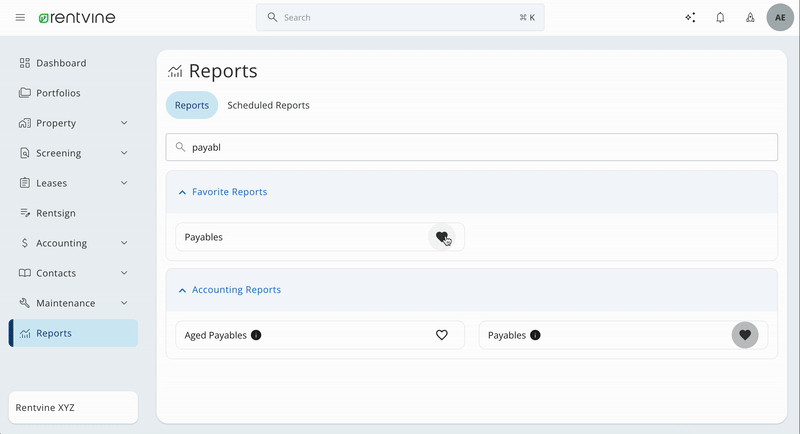Image resolution: width=800 pixels, height=434 pixels.
Task: Unfavorite Payables in Favorite Reports
Action: (442, 237)
